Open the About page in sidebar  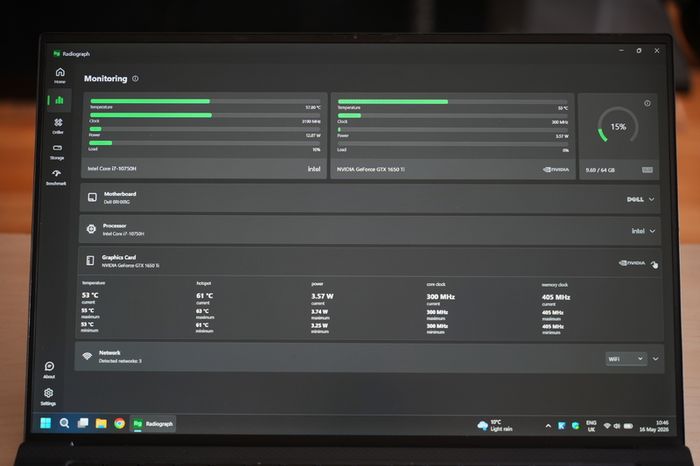click(x=49, y=370)
